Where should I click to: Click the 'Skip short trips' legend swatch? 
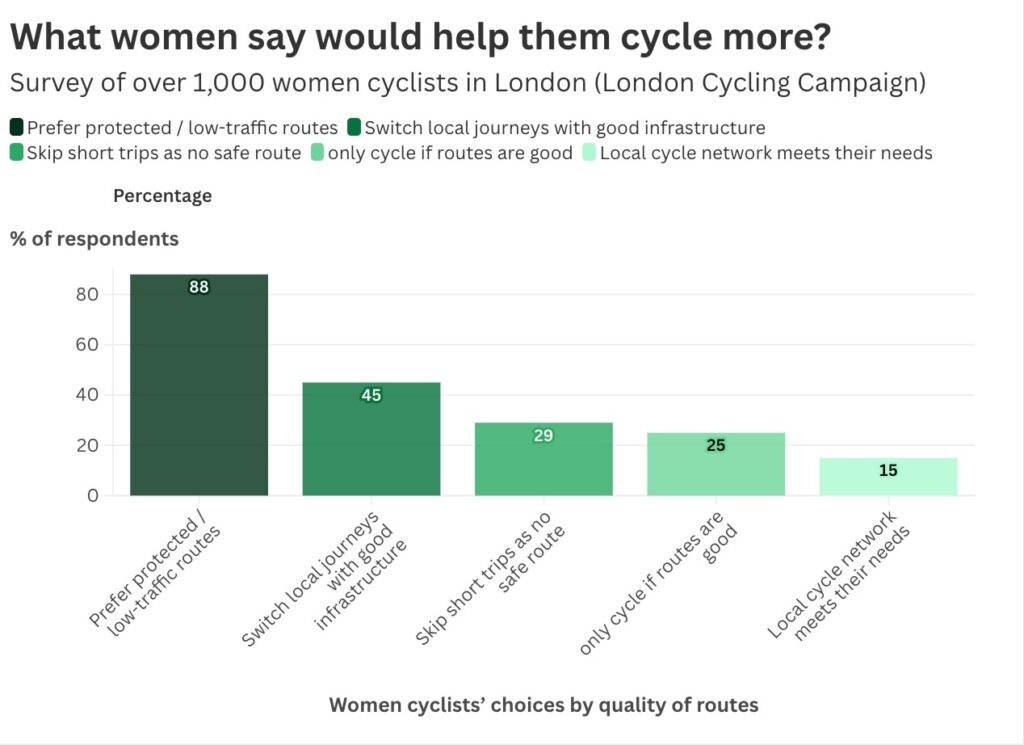tap(17, 153)
